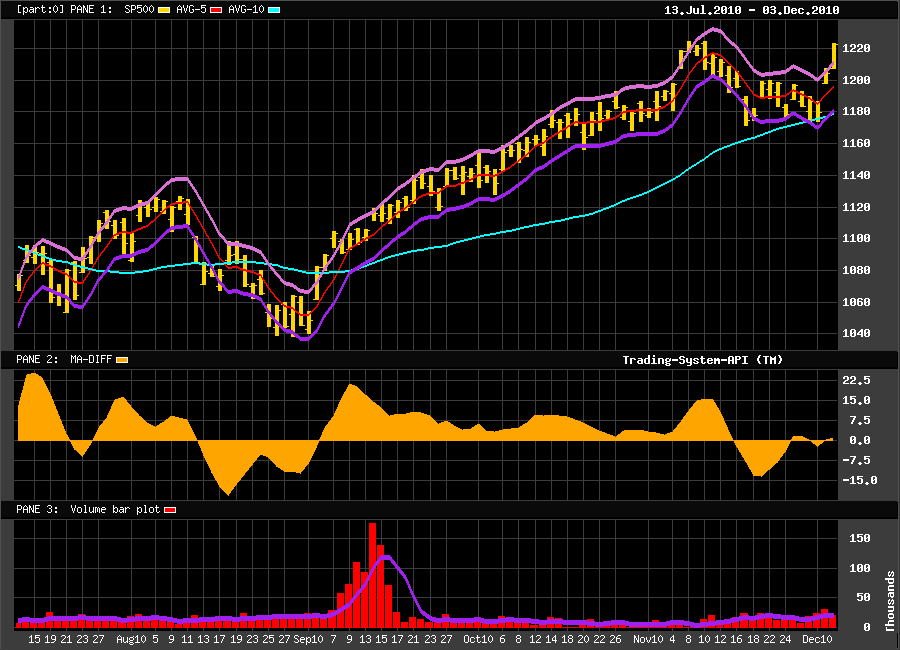Click the 100 volume axis label
The height and width of the screenshot is (650, 900).
coord(859,568)
